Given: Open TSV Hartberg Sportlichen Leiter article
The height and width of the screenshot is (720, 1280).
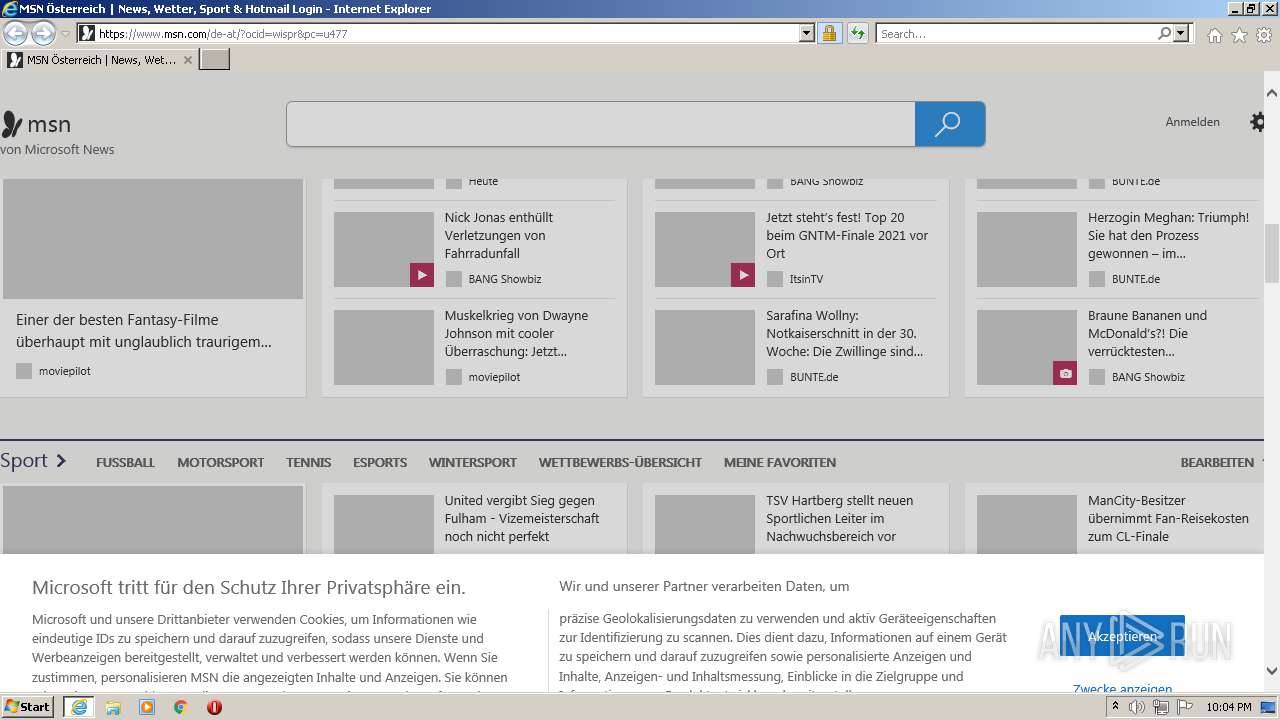Looking at the screenshot, I should pos(840,518).
